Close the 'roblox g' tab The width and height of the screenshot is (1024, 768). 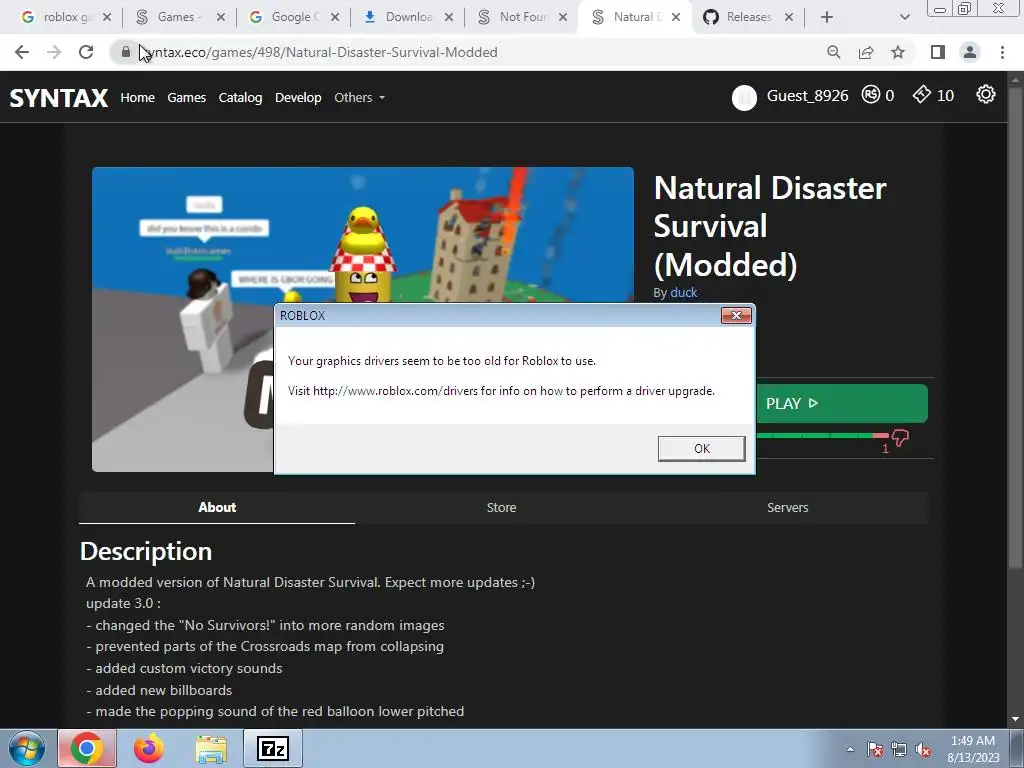click(x=107, y=17)
